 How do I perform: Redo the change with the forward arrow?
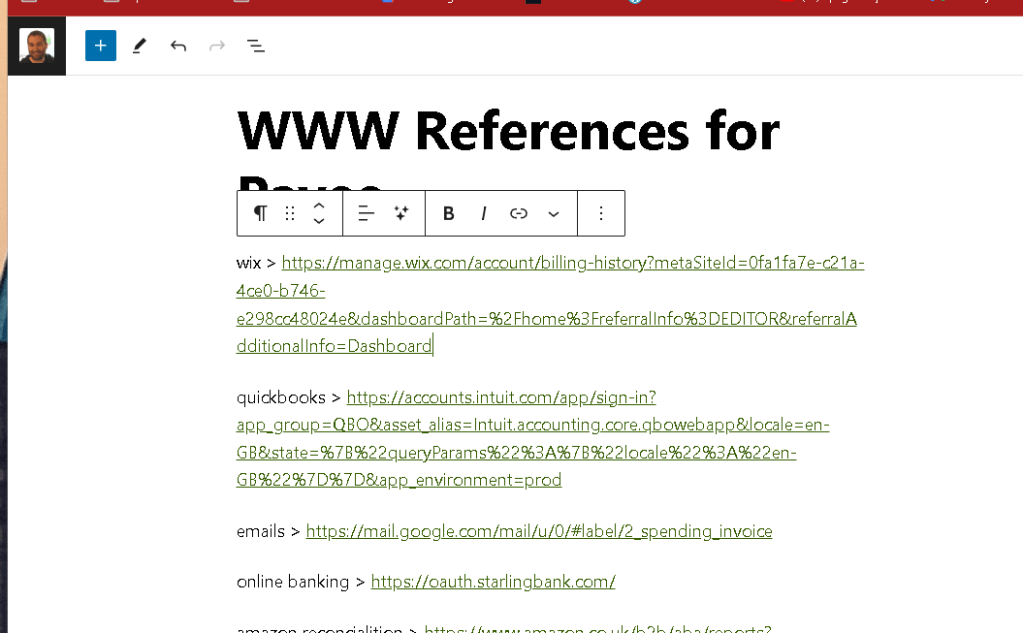click(217, 46)
